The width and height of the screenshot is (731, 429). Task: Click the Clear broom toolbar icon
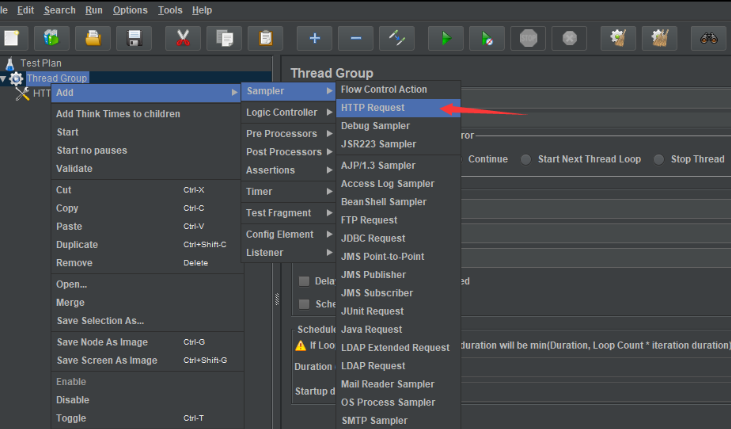[x=618, y=38]
